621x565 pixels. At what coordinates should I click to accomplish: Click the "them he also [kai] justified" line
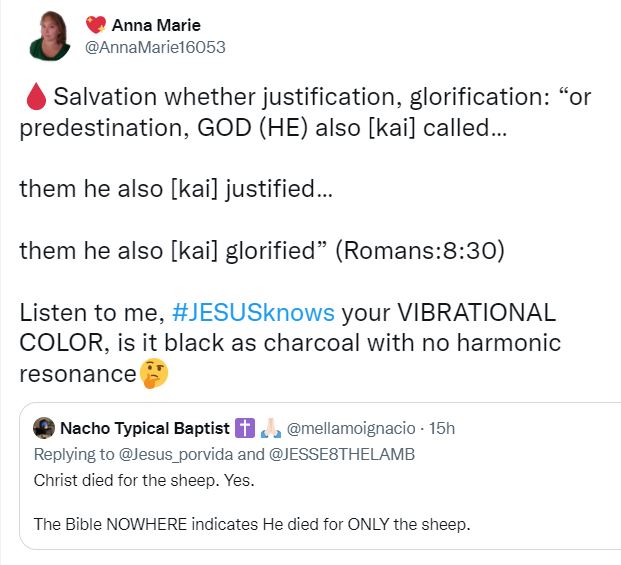tap(170, 189)
